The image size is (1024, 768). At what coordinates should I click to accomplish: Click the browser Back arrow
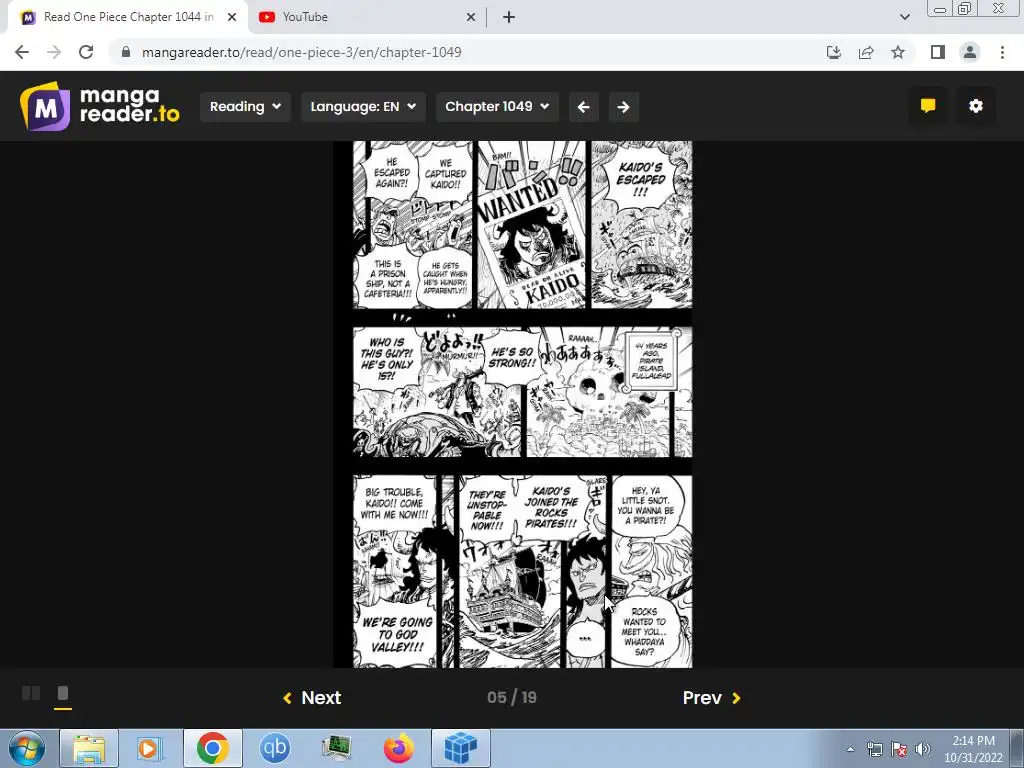click(x=22, y=52)
